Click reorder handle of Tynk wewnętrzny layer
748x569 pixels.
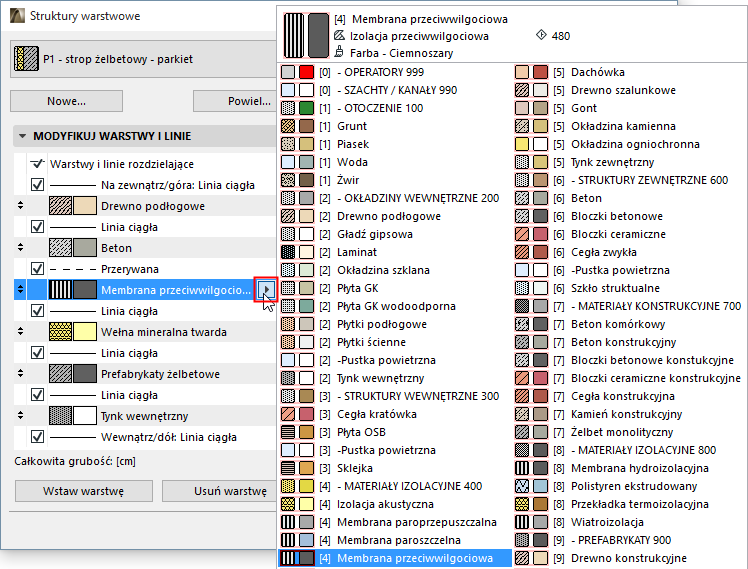[20, 415]
